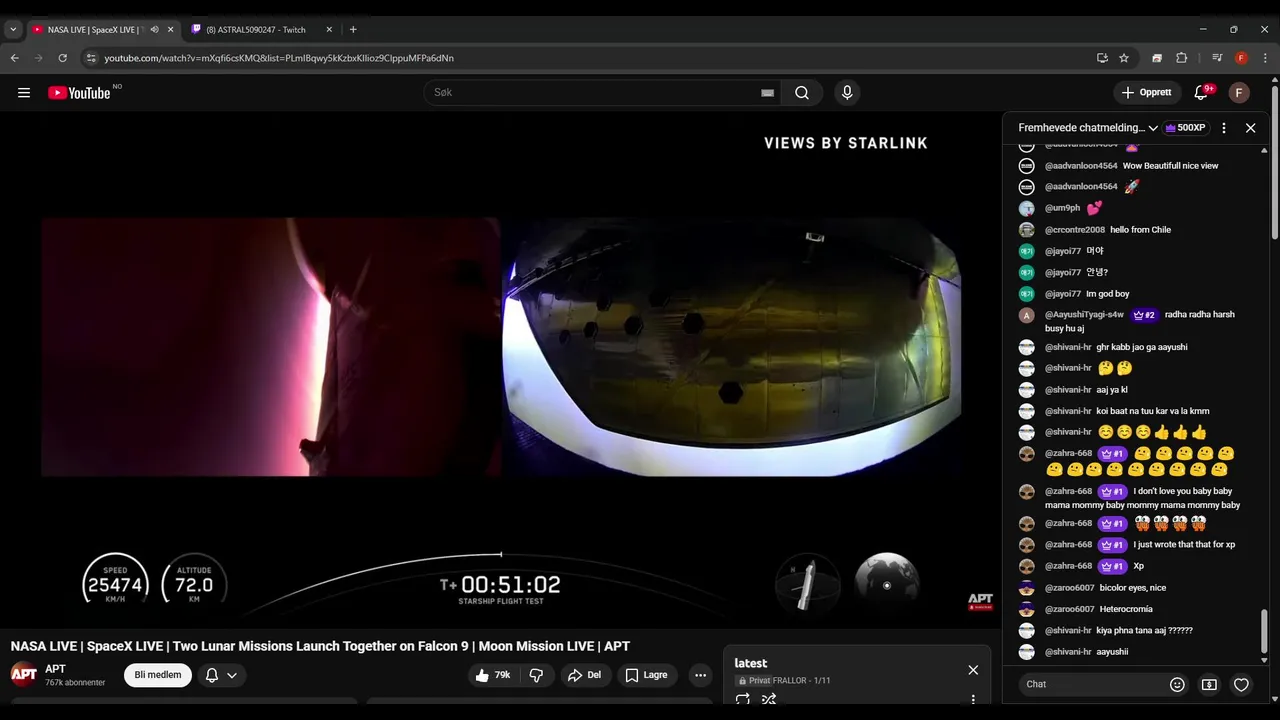Click the @um9ph chat avatar
Image resolution: width=1280 pixels, height=720 pixels.
[x=1026, y=208]
